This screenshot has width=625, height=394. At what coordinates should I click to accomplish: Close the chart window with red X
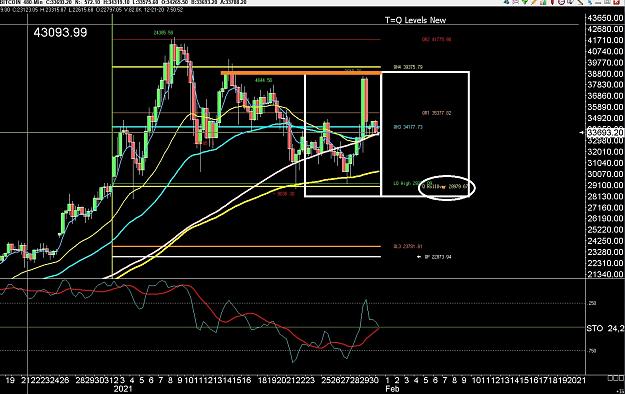pos(617,2)
